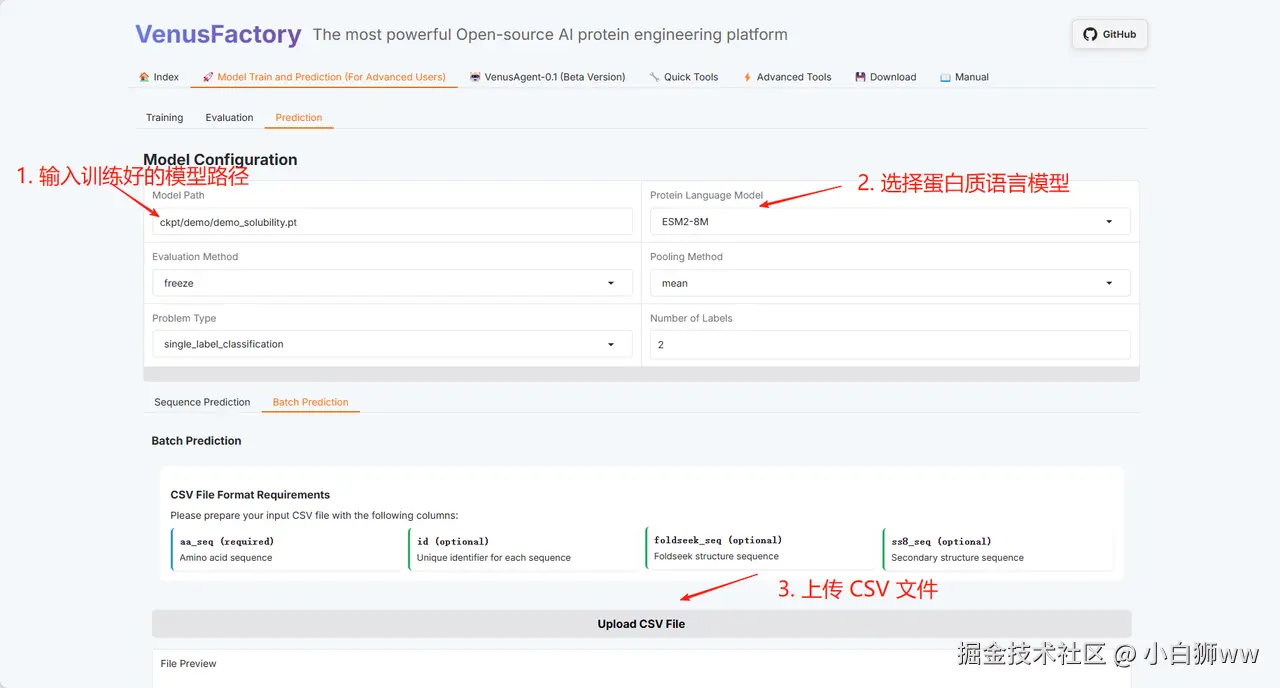
Task: Click the Quick Tools wrench icon
Action: 654,77
